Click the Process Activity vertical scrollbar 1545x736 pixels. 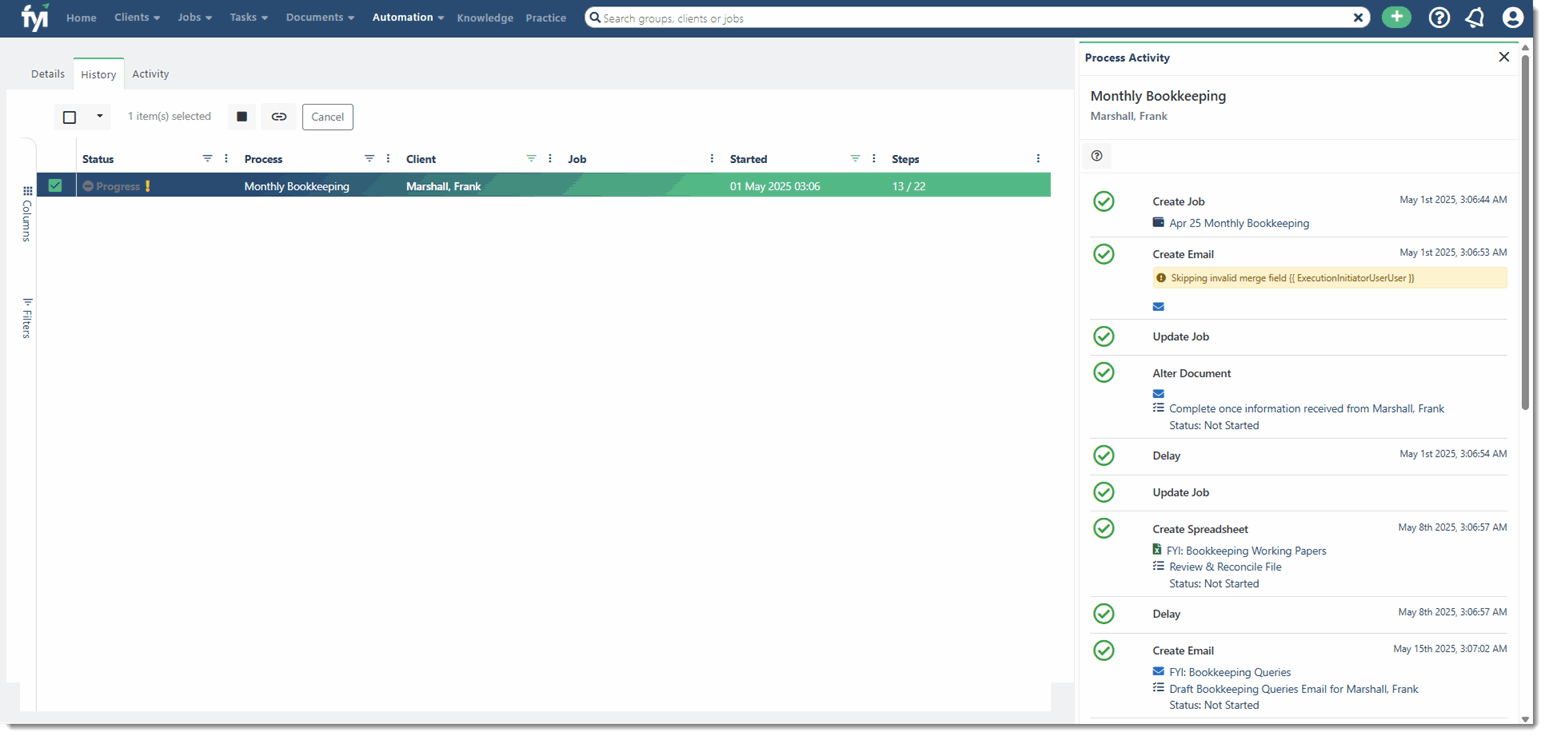1525,232
